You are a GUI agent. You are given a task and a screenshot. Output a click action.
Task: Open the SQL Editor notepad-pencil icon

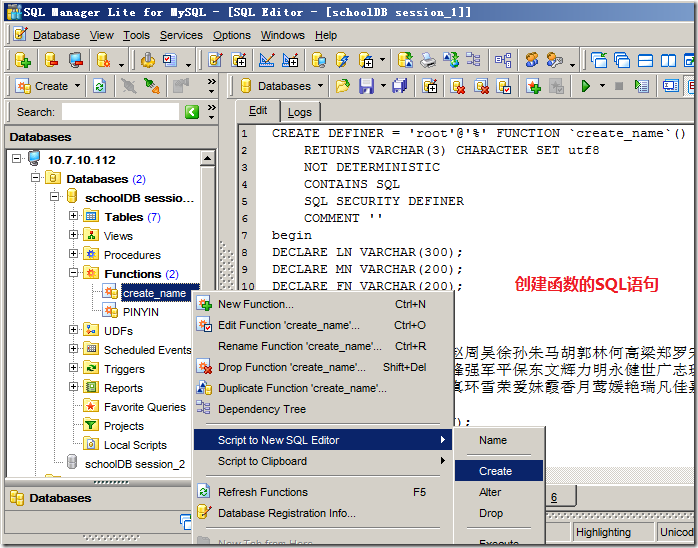tap(215, 60)
